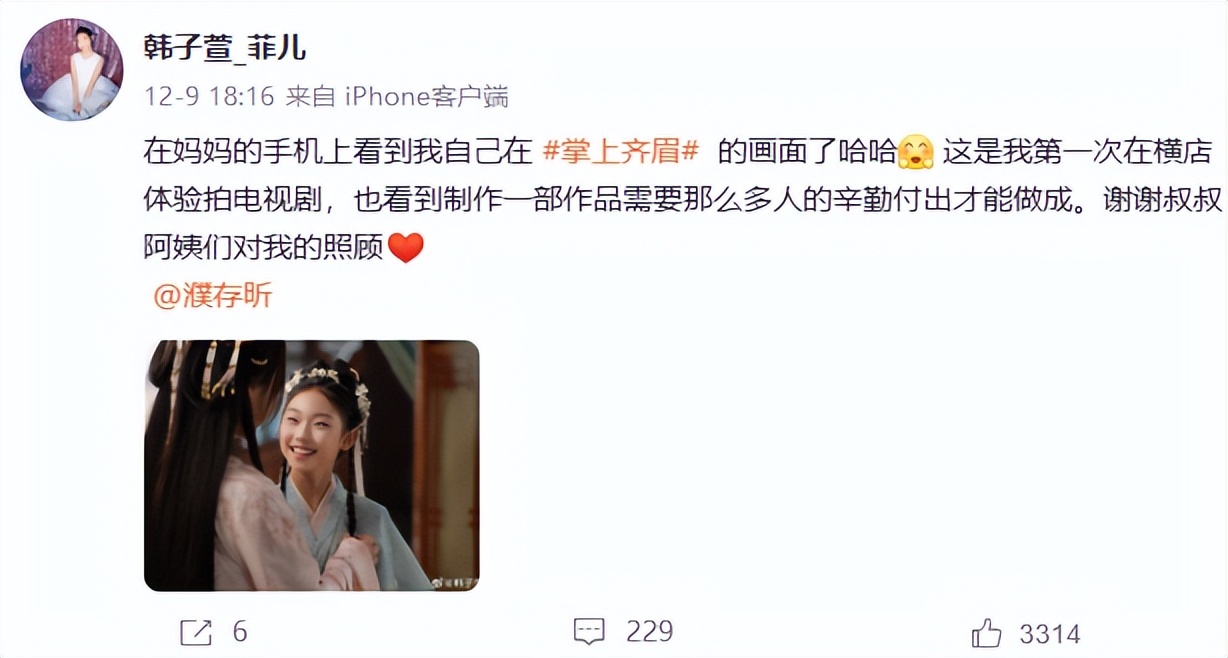Screen dimensions: 1228x658
Task: Click the repost count 6
Action: [239, 632]
